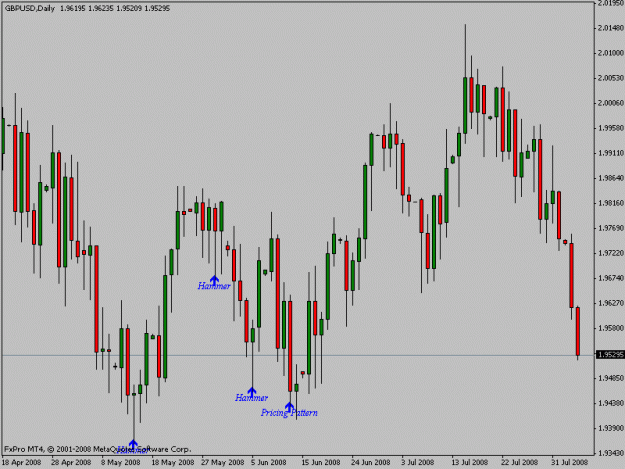Select the blue arrow above the 5 Jun Hammer label

pyautogui.click(x=252, y=392)
